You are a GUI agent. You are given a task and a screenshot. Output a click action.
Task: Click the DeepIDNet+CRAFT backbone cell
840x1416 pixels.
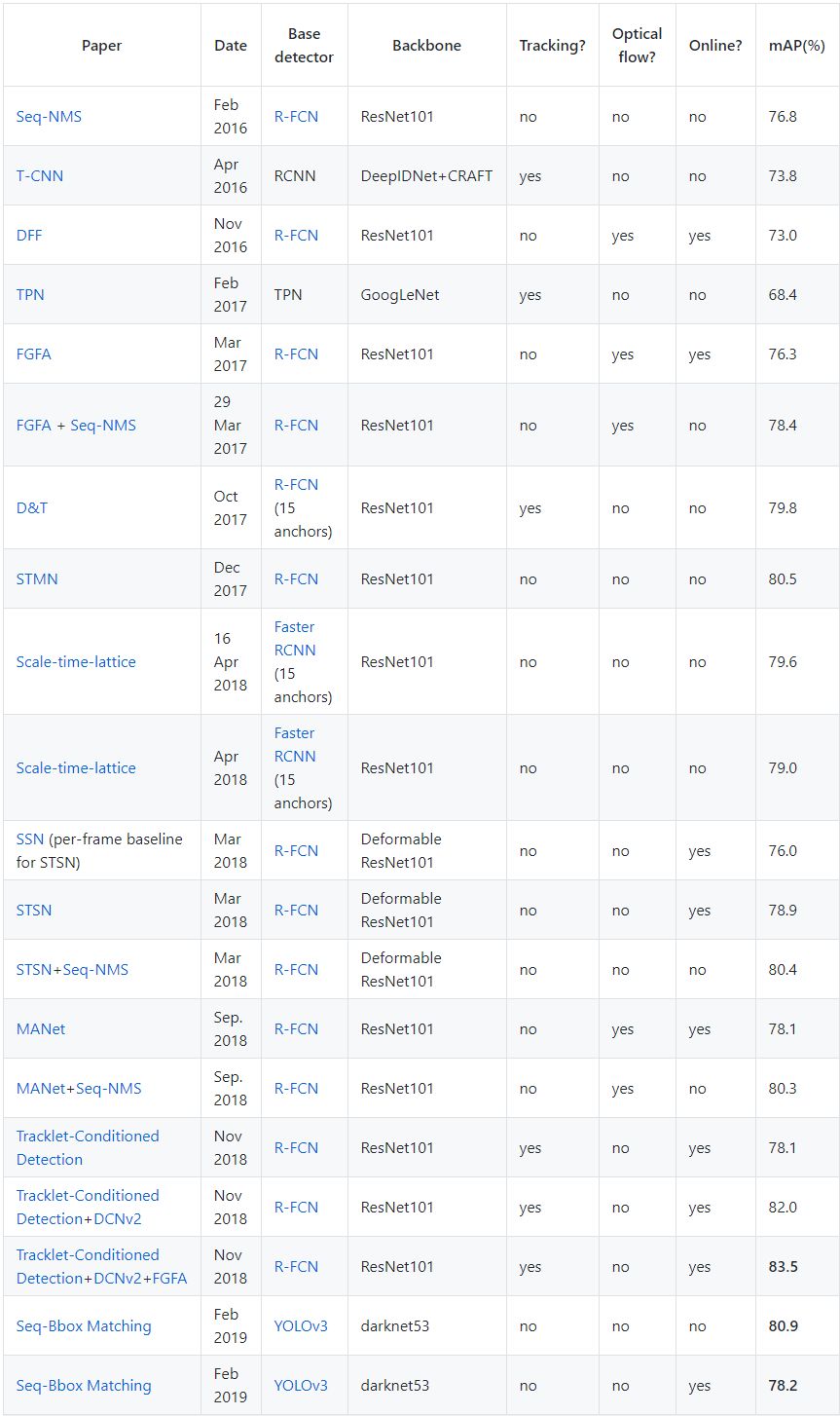426,176
